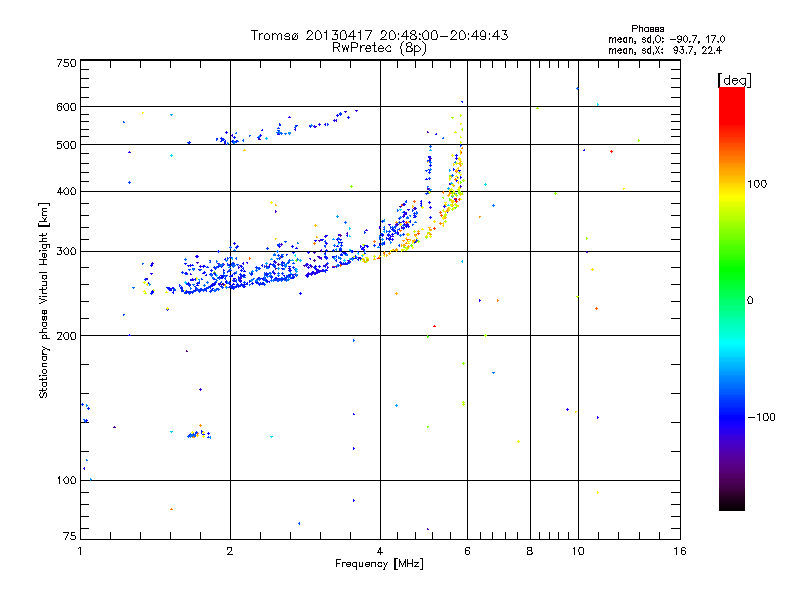Click the "0" label beside the color bar
The height and width of the screenshot is (600, 800).
point(750,301)
